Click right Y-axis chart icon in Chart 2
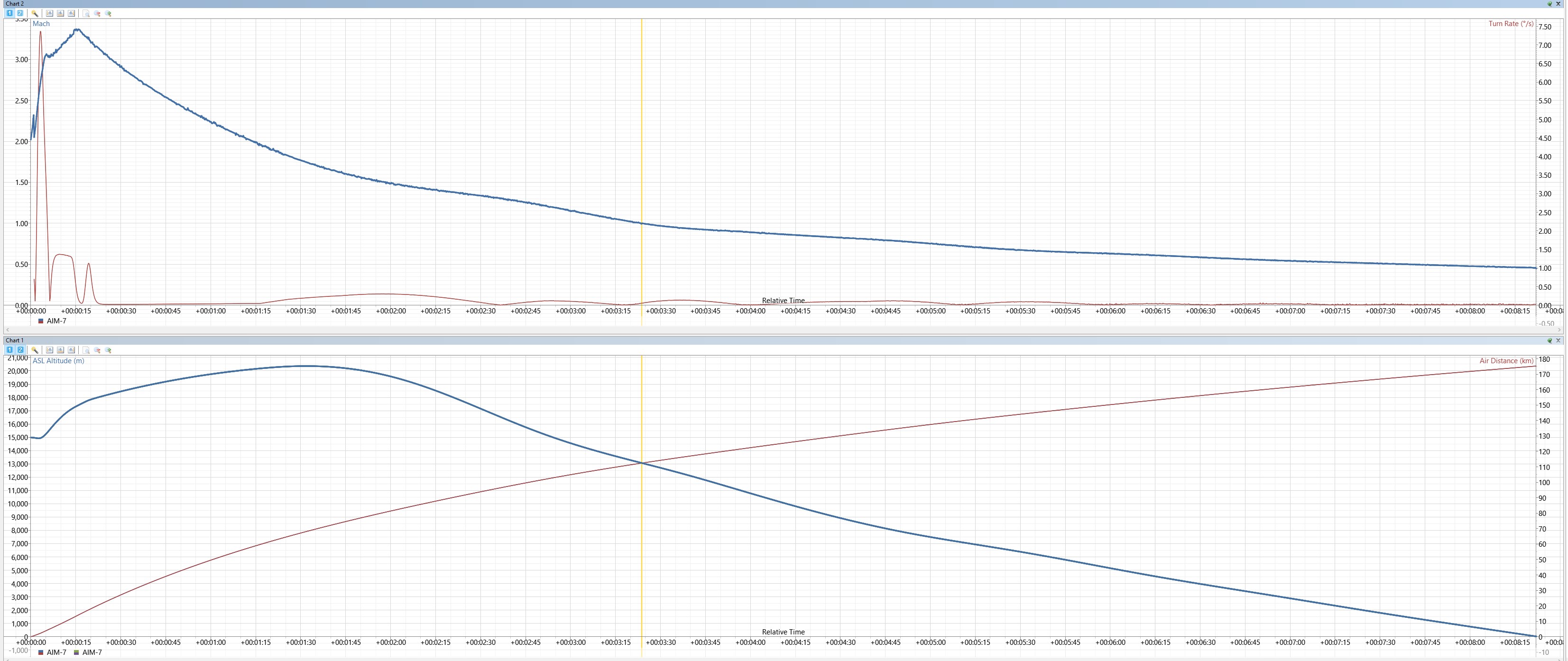The width and height of the screenshot is (1568, 661). [71, 13]
